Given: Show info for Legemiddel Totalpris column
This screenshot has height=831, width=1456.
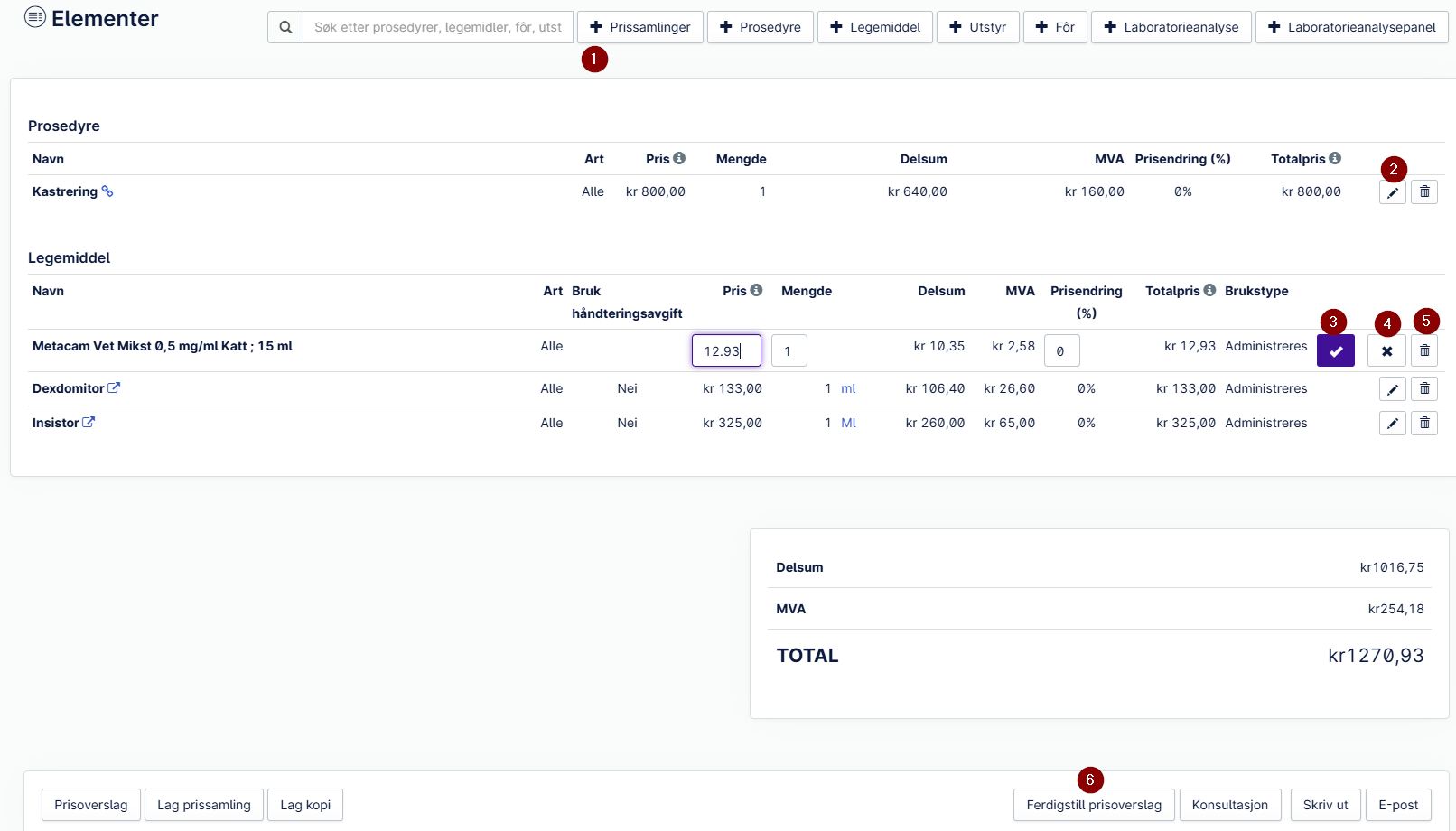Looking at the screenshot, I should click(x=1209, y=290).
